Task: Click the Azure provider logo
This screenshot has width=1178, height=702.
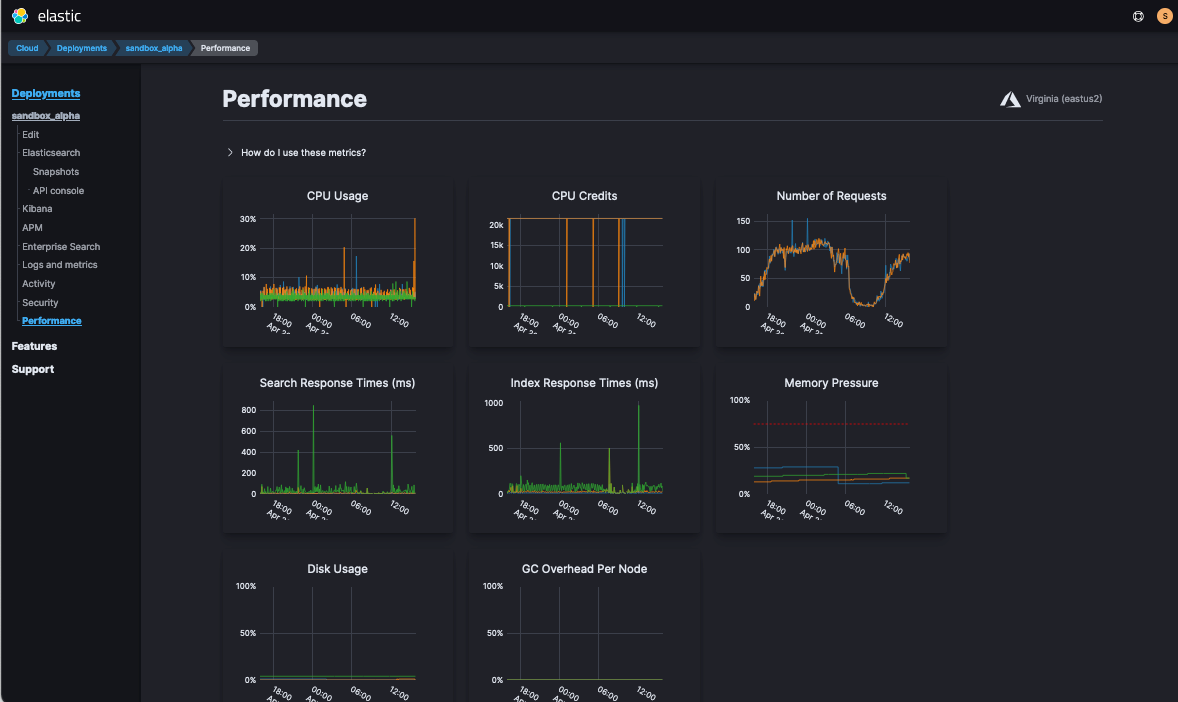Action: (1010, 99)
